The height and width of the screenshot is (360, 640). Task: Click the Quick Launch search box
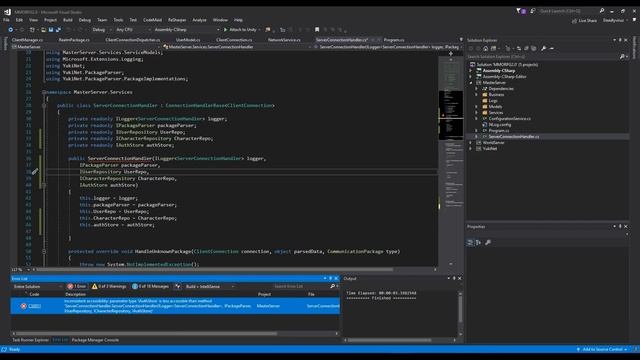[x=569, y=11]
